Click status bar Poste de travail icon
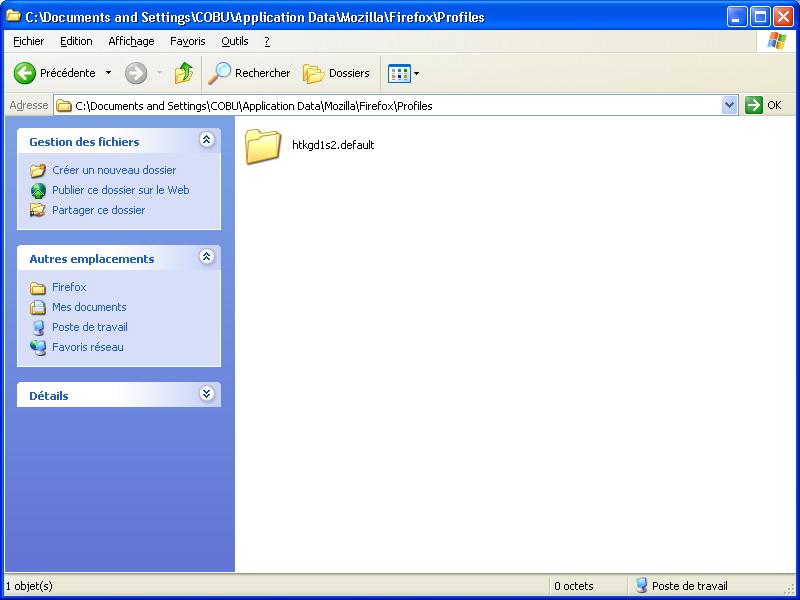This screenshot has height=600, width=800. 642,585
